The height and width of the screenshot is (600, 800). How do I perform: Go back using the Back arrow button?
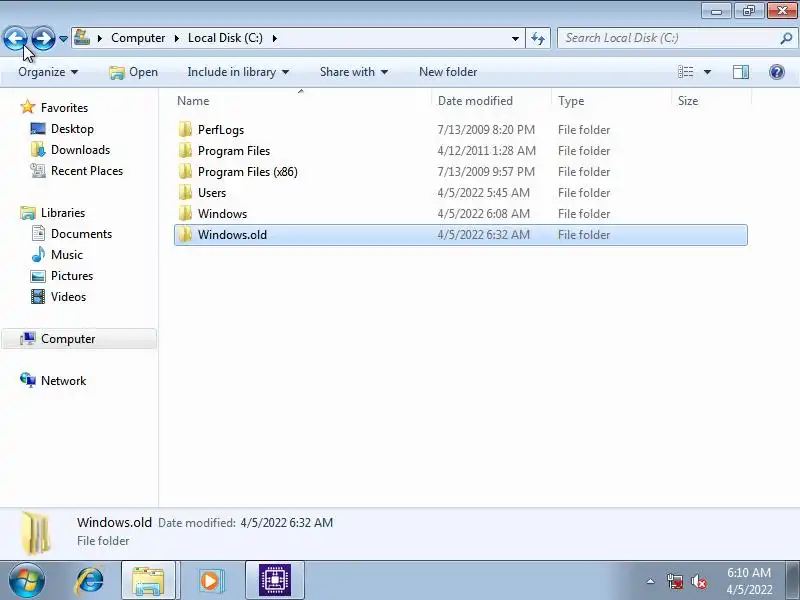tap(15, 38)
